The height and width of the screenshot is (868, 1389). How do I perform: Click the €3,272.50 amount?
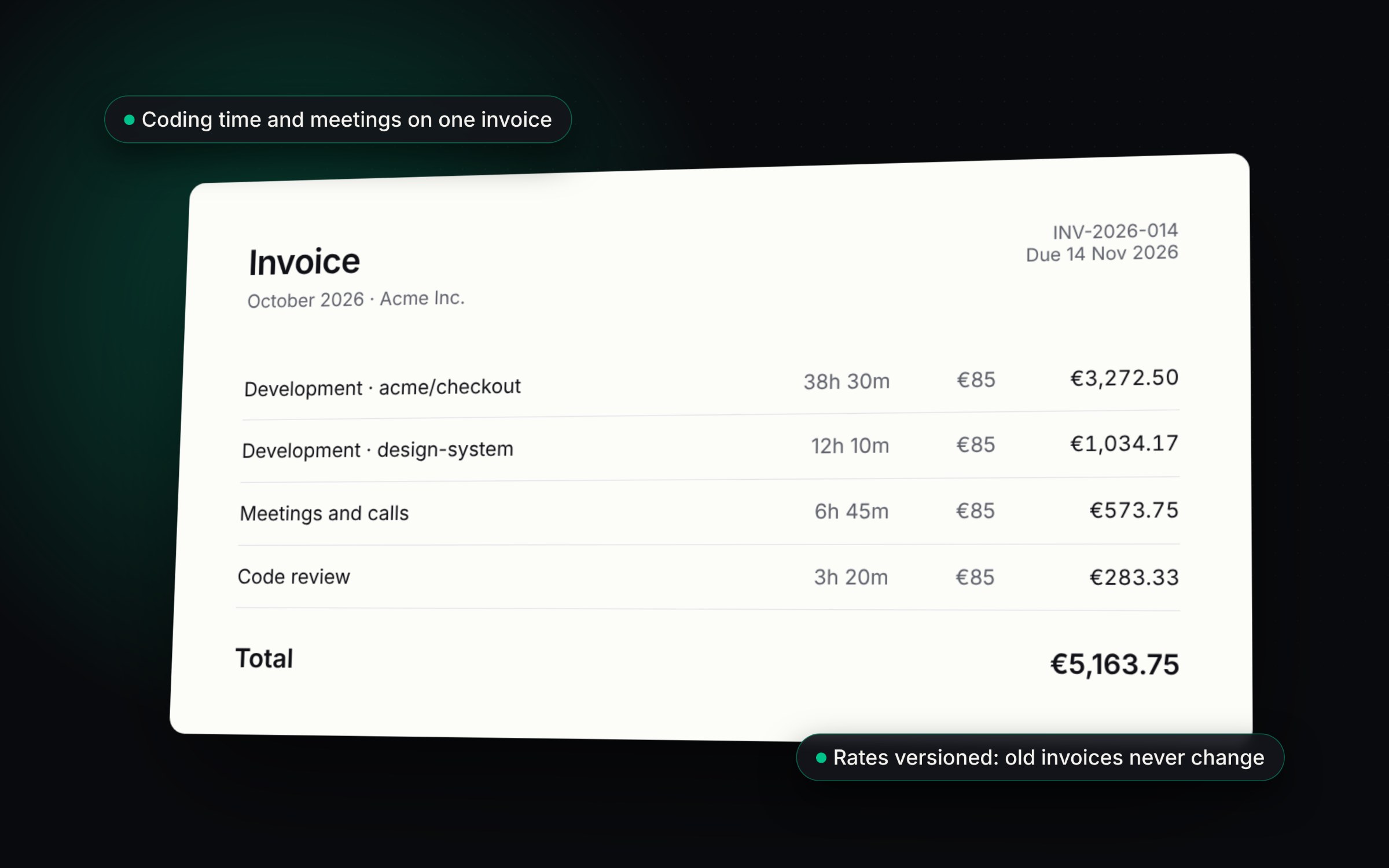[1124, 378]
